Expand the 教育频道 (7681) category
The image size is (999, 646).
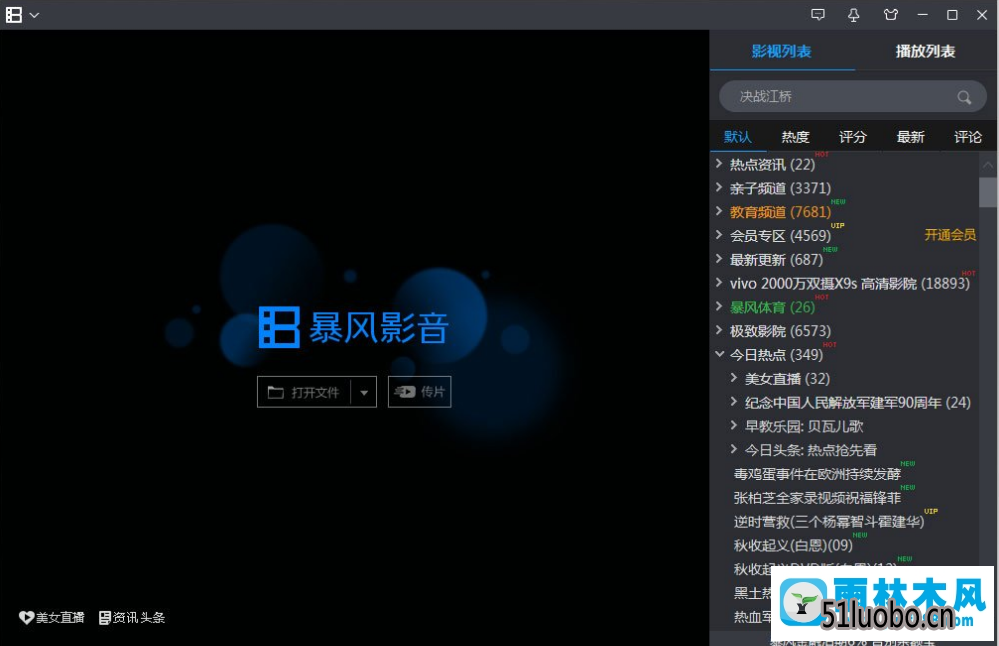719,211
